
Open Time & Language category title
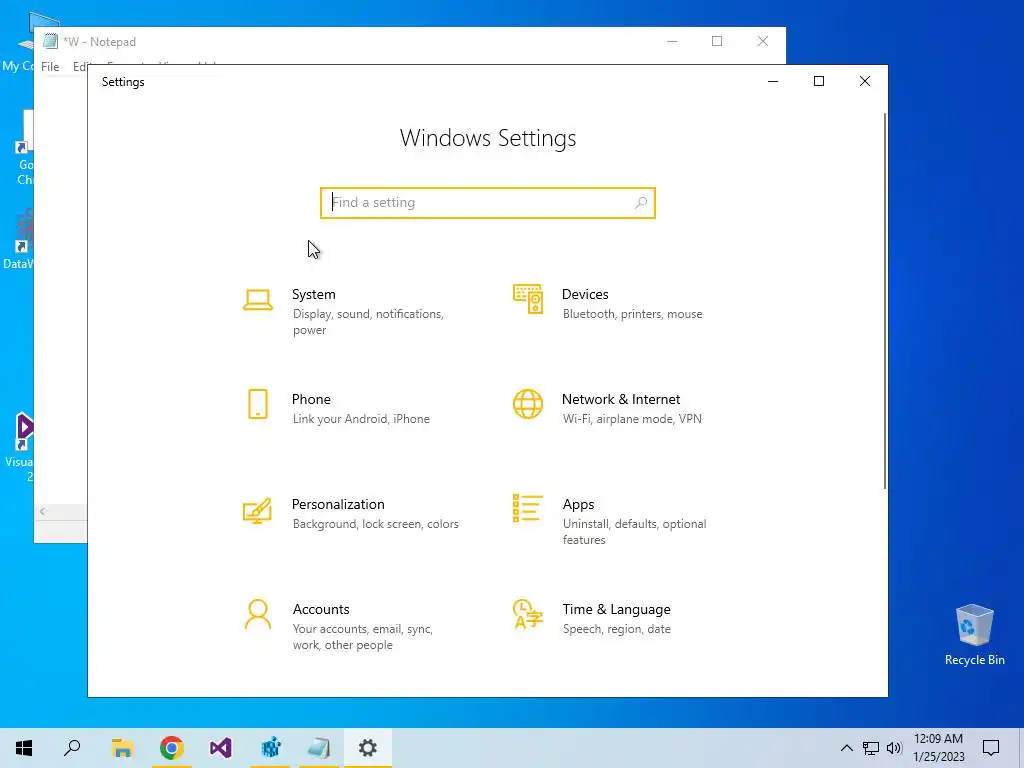coord(616,609)
